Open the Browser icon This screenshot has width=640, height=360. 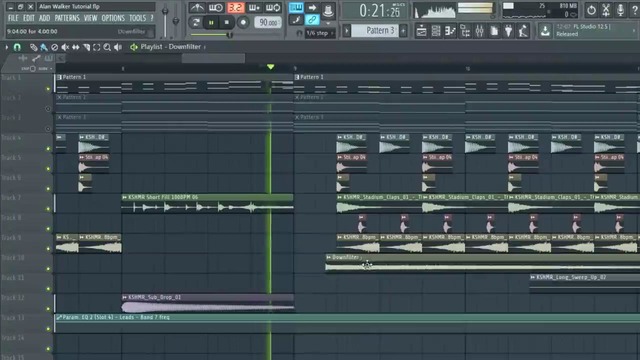(x=465, y=31)
